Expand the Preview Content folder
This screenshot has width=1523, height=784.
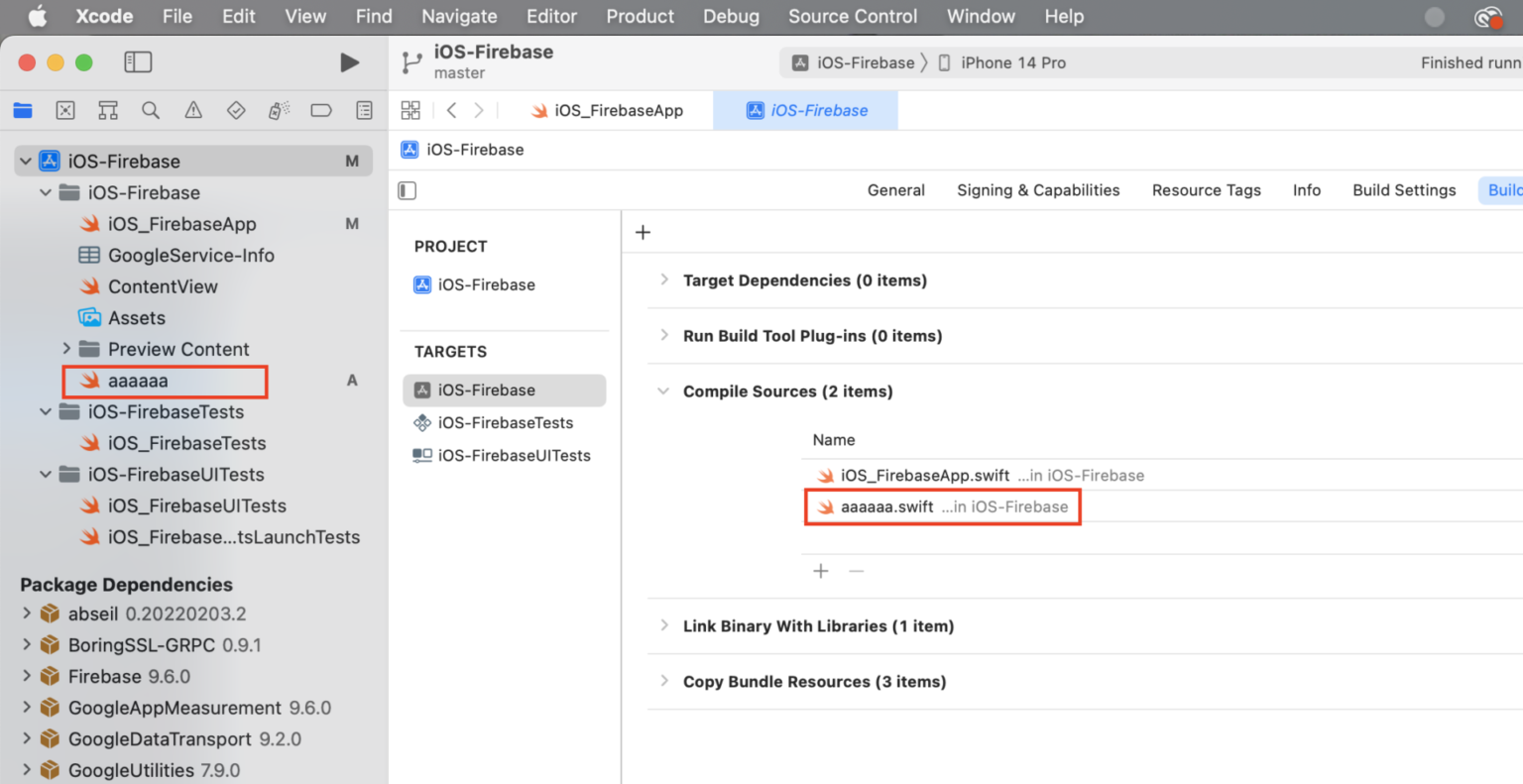click(66, 349)
